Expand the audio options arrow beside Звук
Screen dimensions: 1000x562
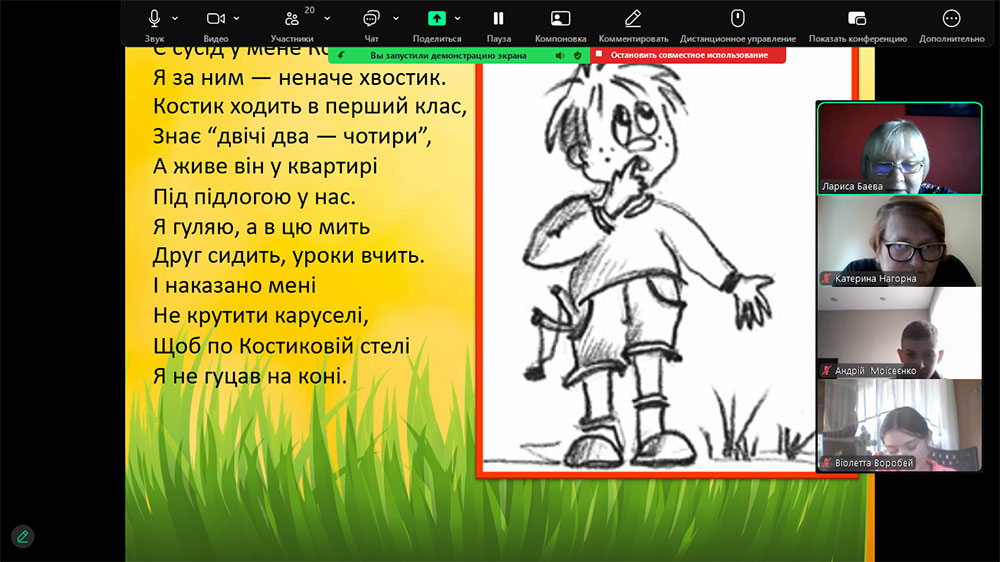tap(176, 18)
